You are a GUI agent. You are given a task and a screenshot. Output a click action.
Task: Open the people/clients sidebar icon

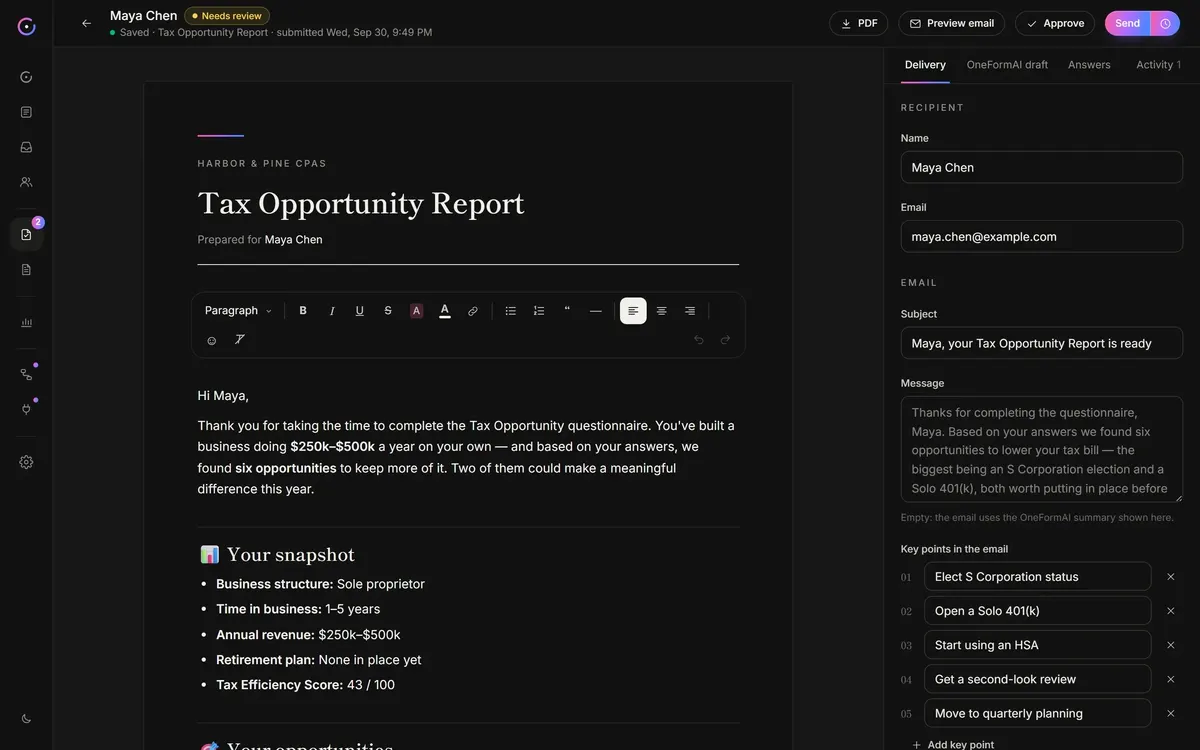pyautogui.click(x=26, y=182)
